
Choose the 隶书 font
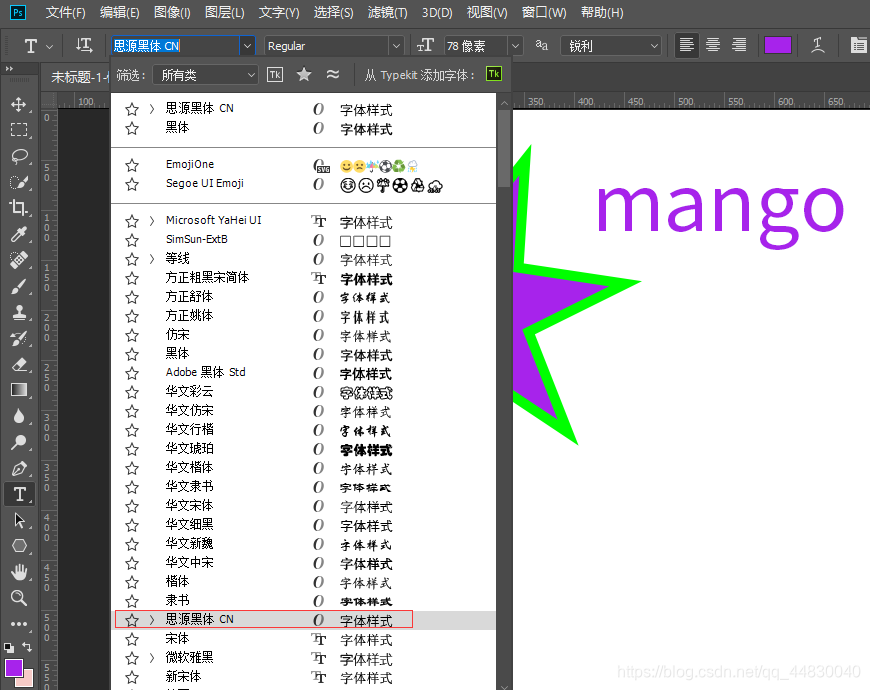[x=304, y=601]
